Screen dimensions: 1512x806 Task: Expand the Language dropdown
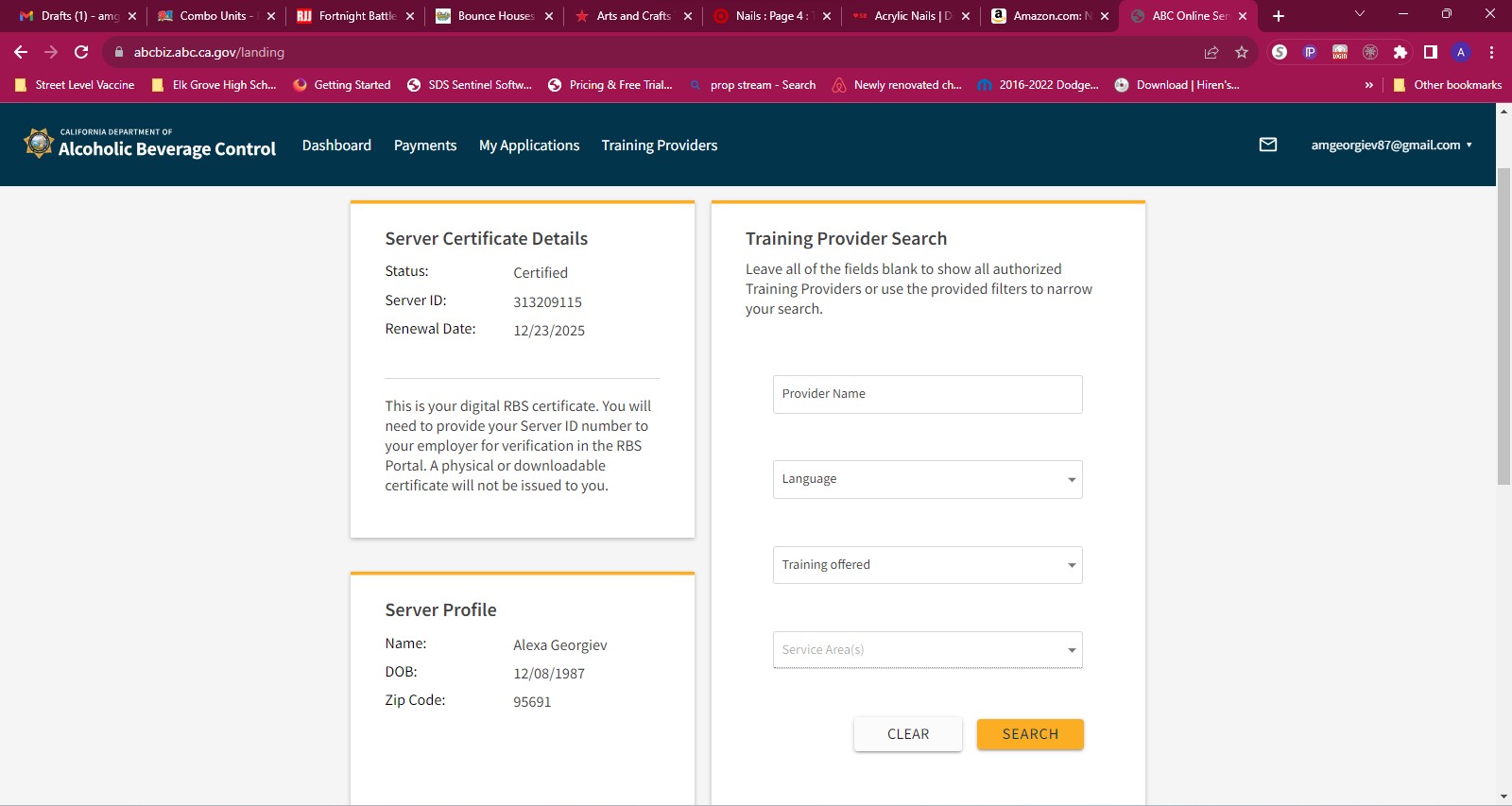coord(927,479)
